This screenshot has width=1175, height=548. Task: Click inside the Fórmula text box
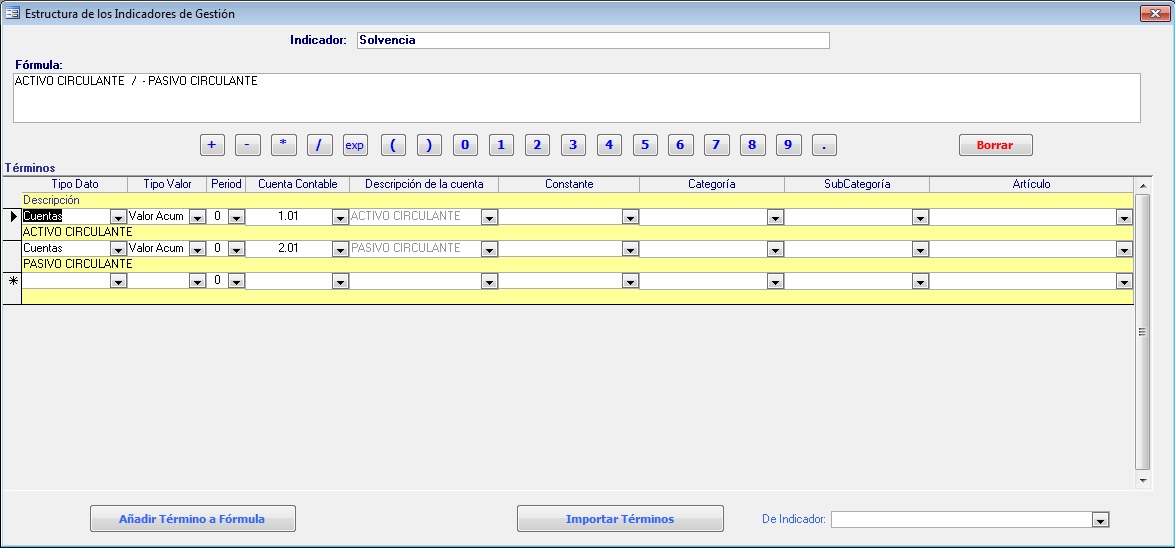pos(577,97)
